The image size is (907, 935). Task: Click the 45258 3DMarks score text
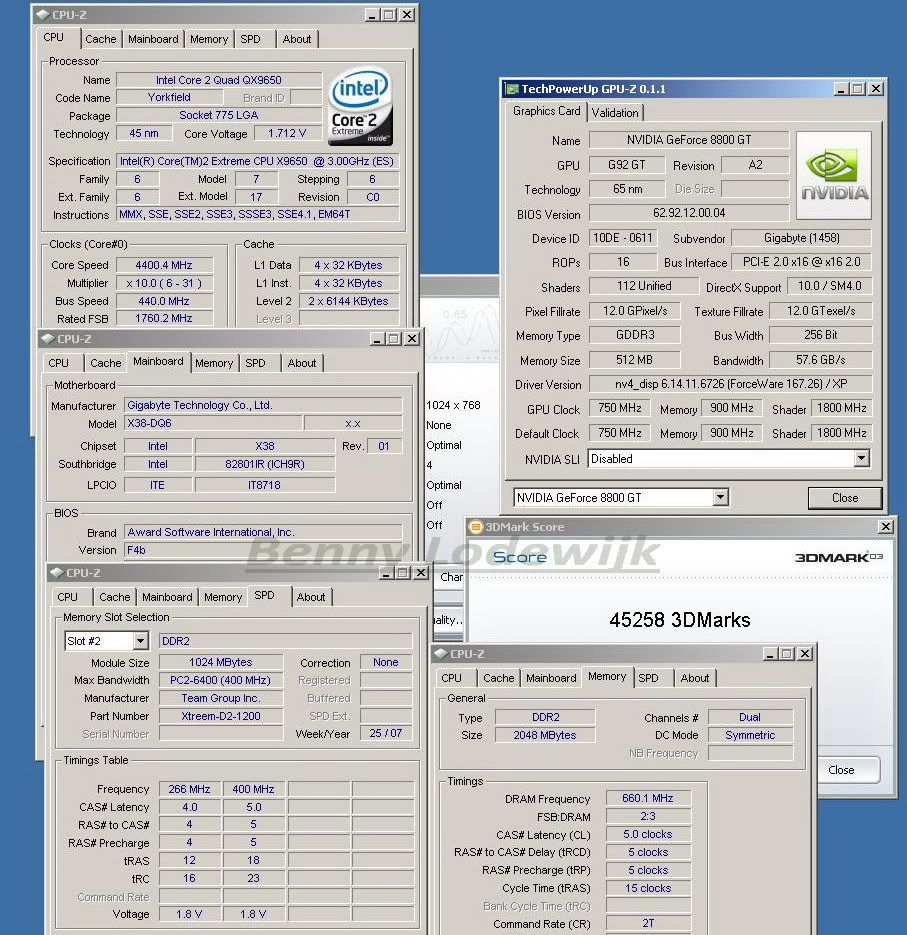coord(680,620)
